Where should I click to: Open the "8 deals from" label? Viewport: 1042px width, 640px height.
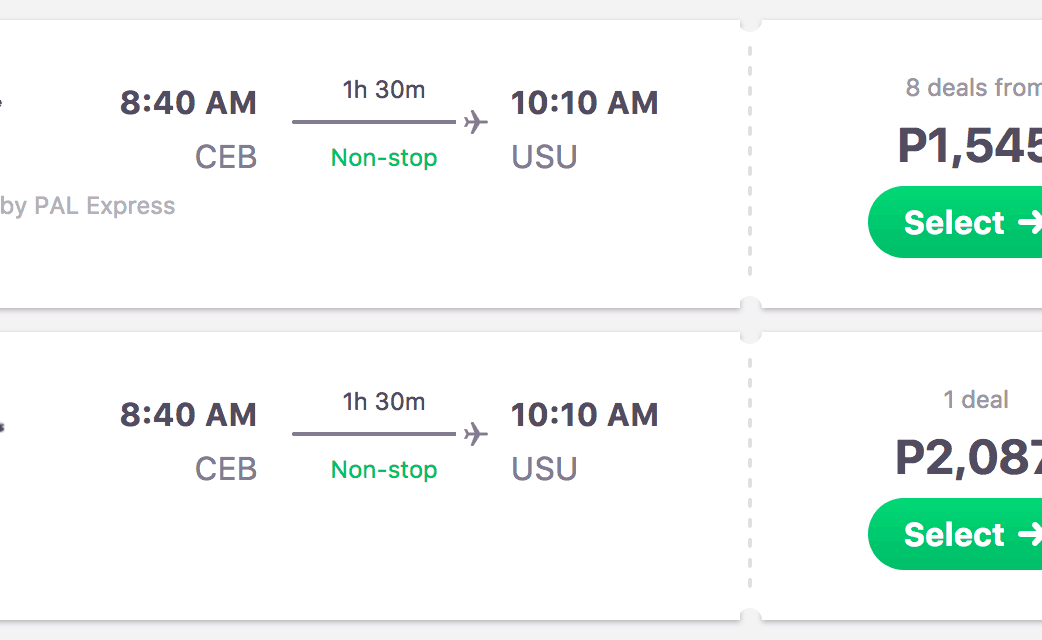click(972, 88)
